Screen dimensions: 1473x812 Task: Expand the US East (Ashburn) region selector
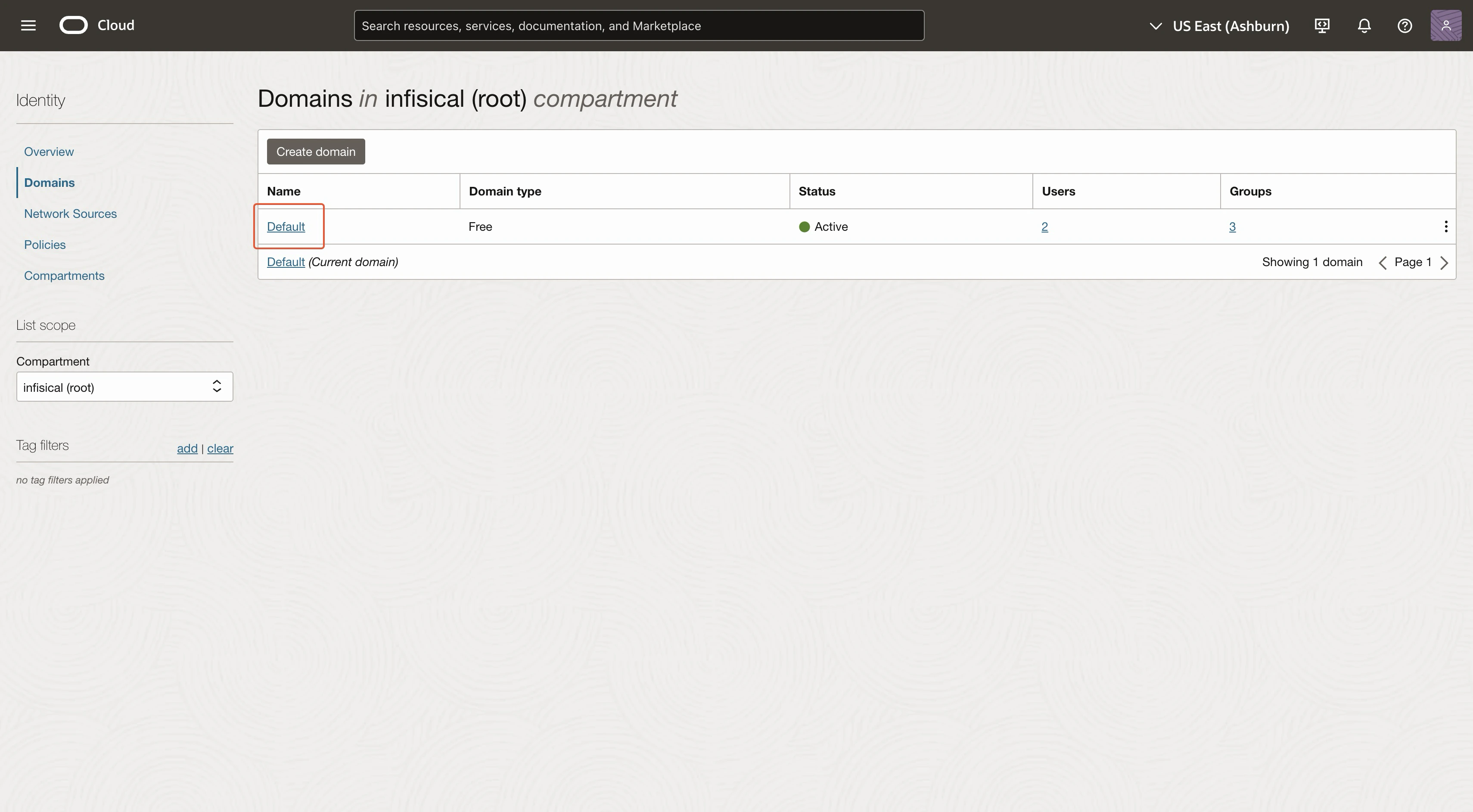[1219, 26]
